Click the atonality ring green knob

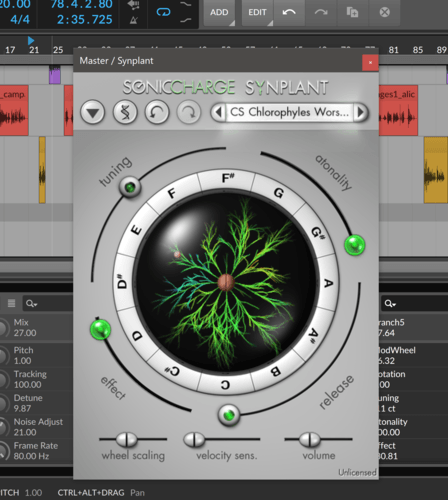[x=355, y=245]
